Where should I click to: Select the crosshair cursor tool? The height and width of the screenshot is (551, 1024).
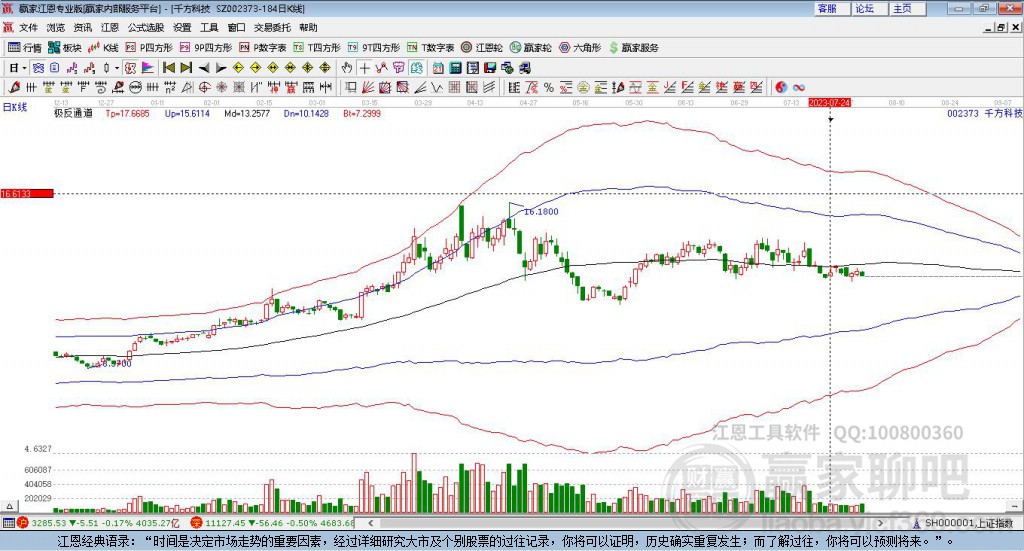pyautogui.click(x=364, y=68)
